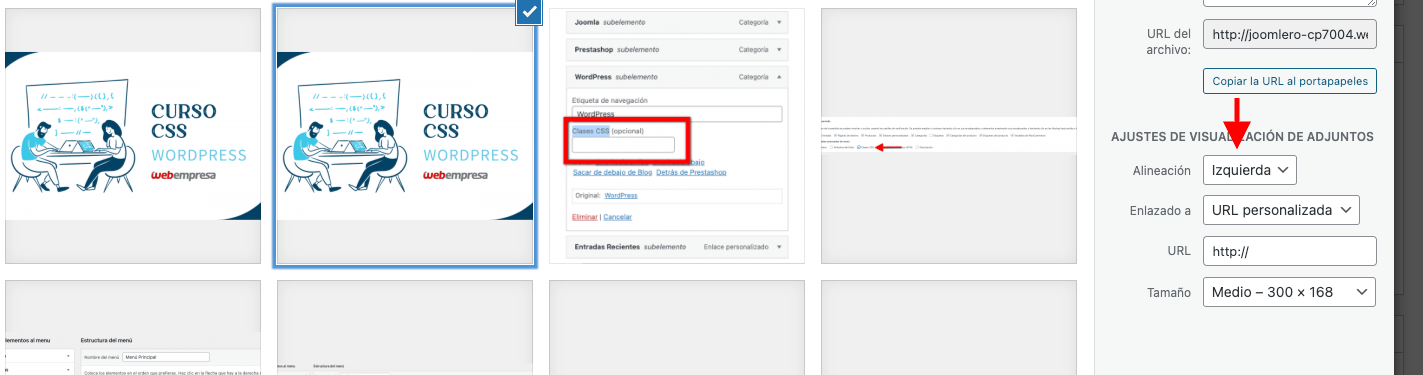The width and height of the screenshot is (1423, 375).
Task: Select the first Curso CSS WordPress thumbnail
Action: tap(133, 136)
